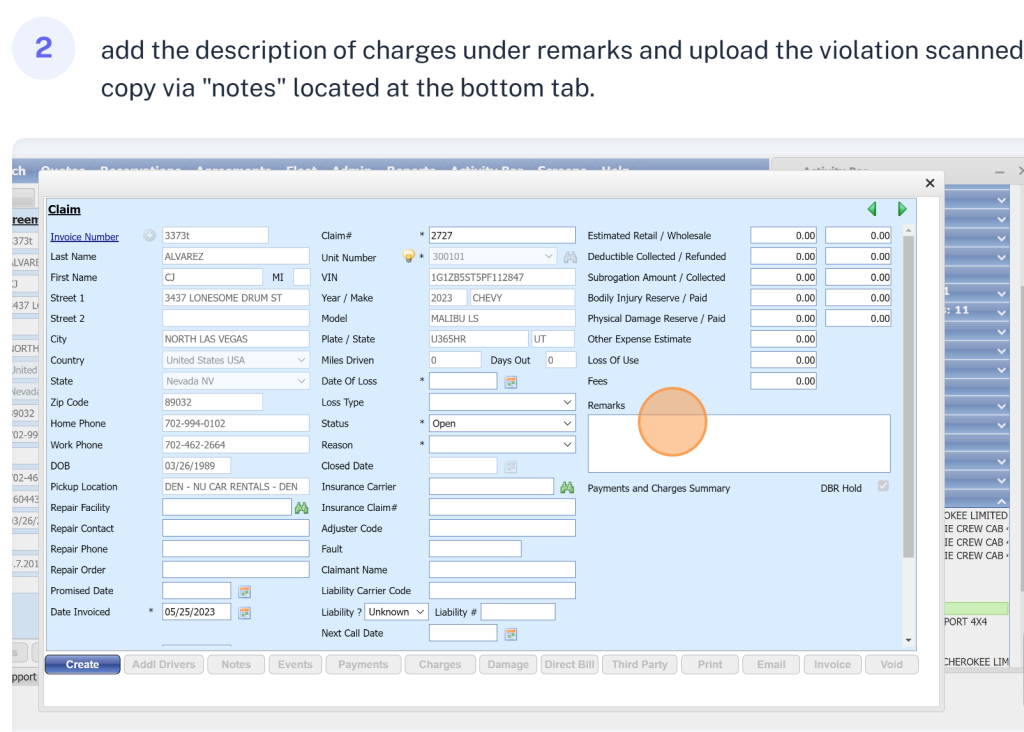1024x732 pixels.
Task: Open the Promised Date calendar picker
Action: point(244,591)
